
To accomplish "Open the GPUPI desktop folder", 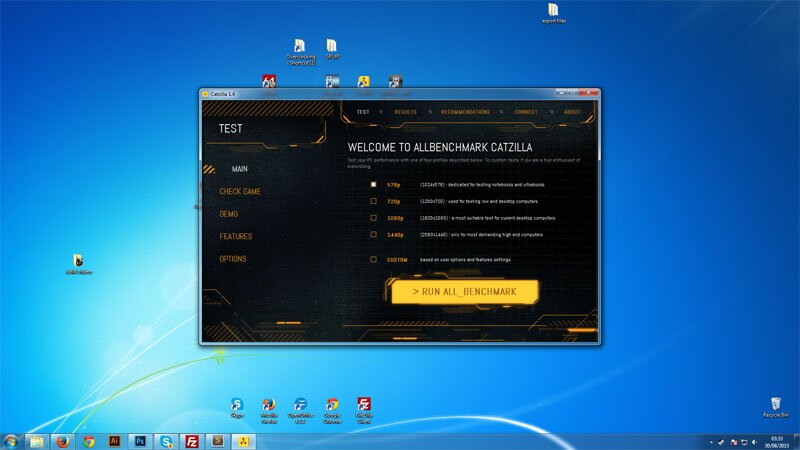I will point(332,49).
